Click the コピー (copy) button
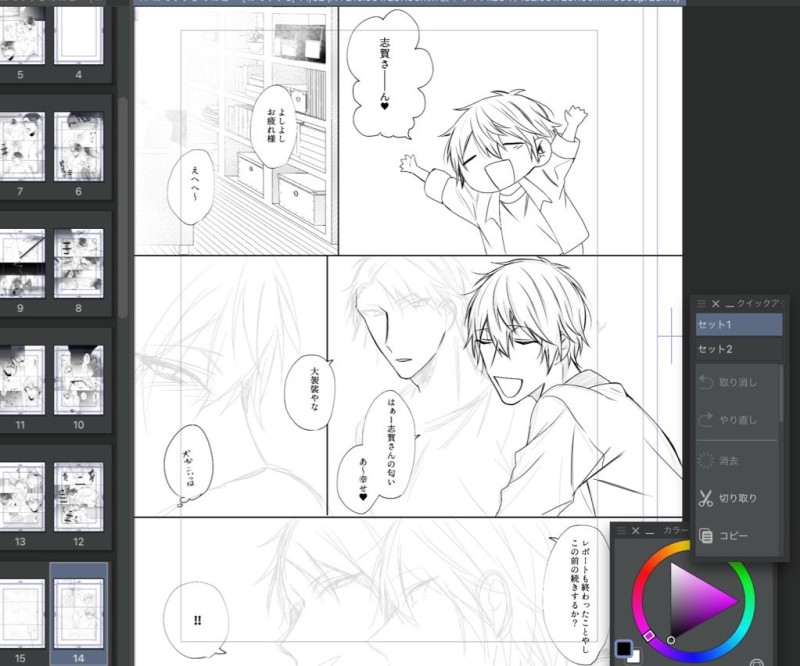 click(x=737, y=536)
